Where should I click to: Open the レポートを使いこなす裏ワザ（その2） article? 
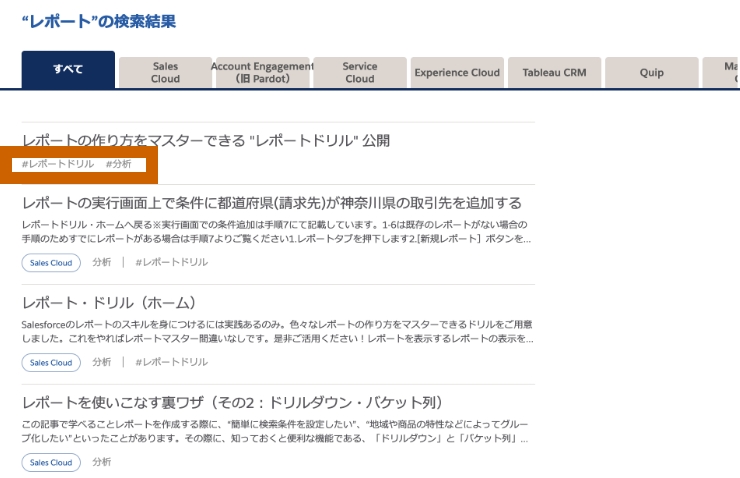point(231,402)
